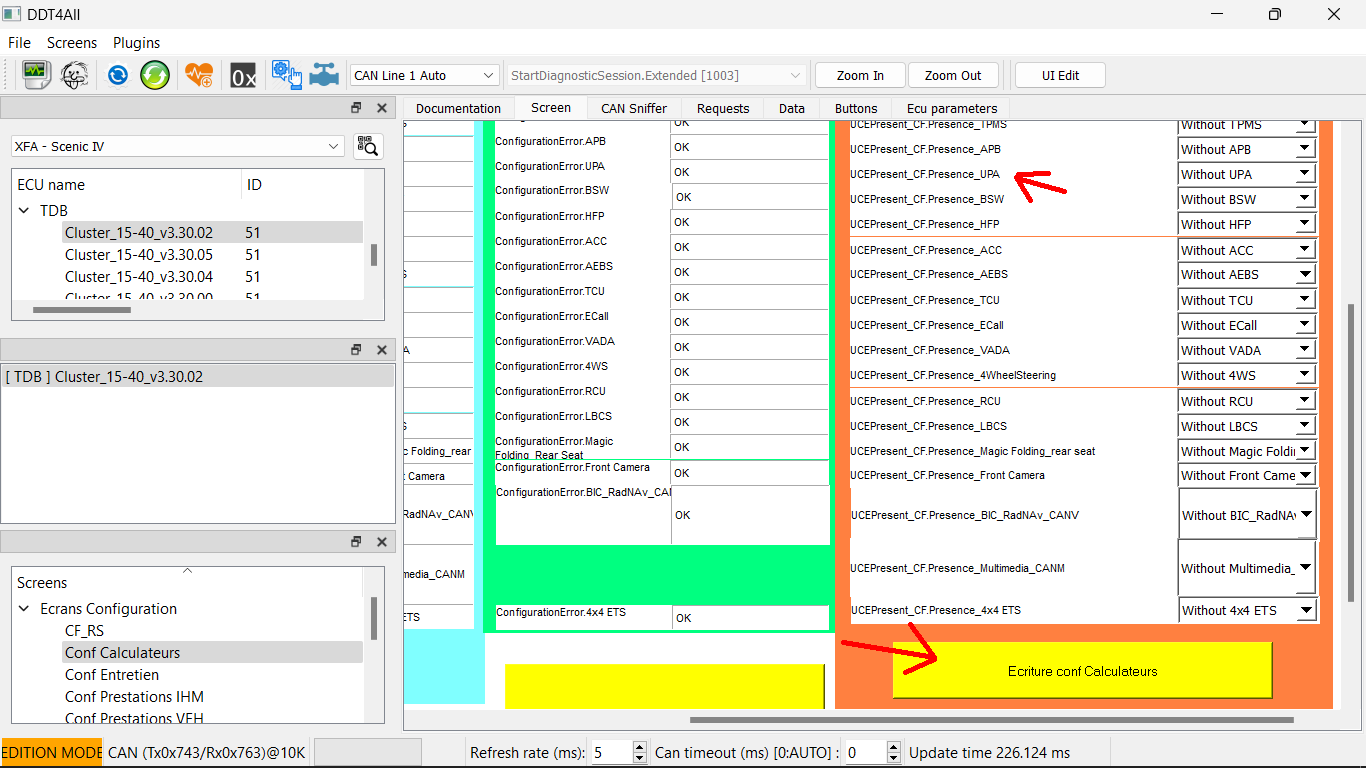Open the orange heartbeat diagnostics icon
This screenshot has height=768, width=1366.
[199, 74]
